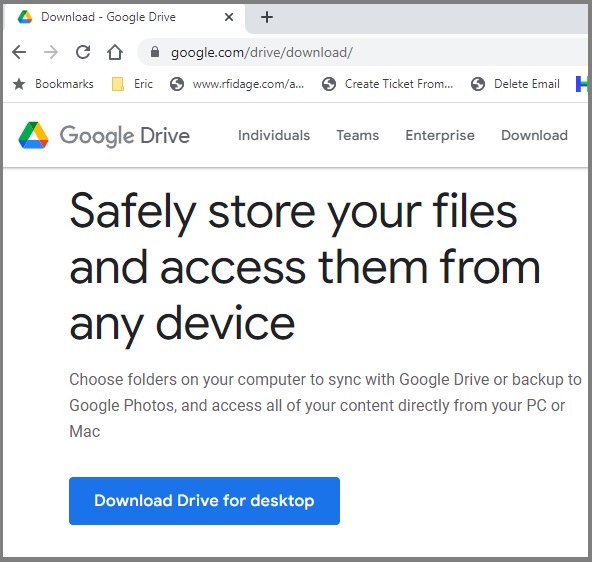592x563 pixels.
Task: Go forward with the forward arrow
Action: [x=51, y=52]
